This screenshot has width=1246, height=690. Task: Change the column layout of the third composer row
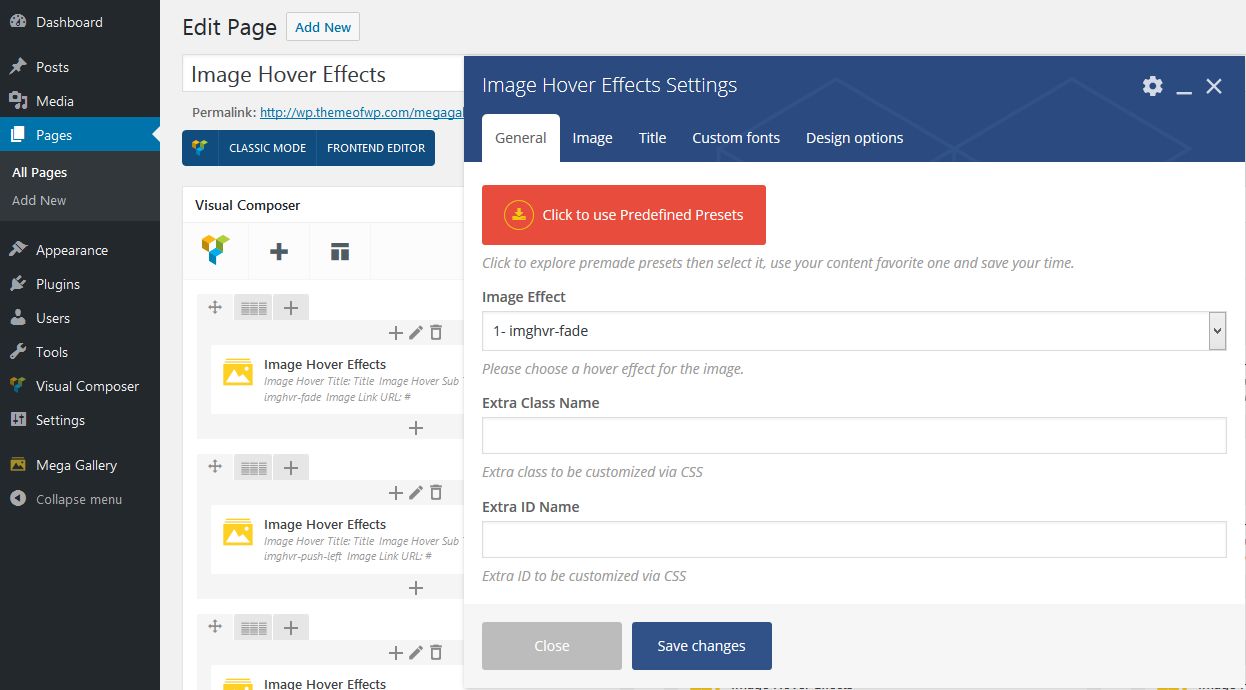pos(253,628)
